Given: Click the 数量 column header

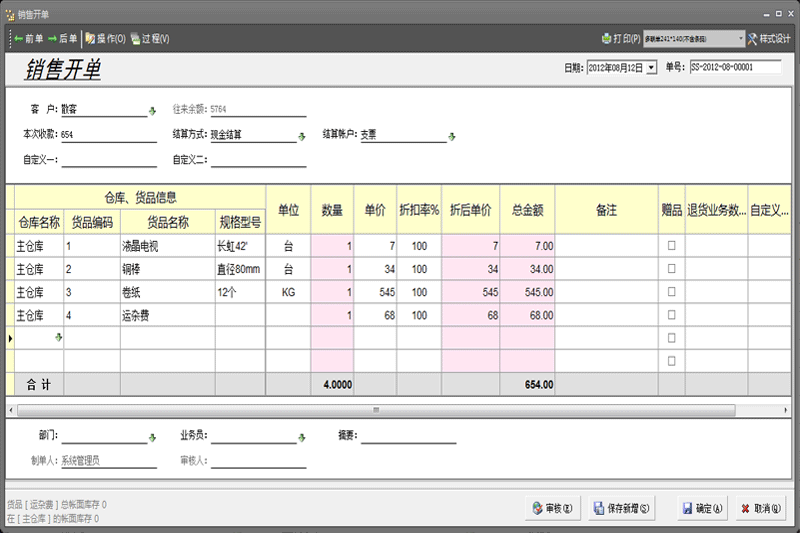Looking at the screenshot, I should pos(332,210).
